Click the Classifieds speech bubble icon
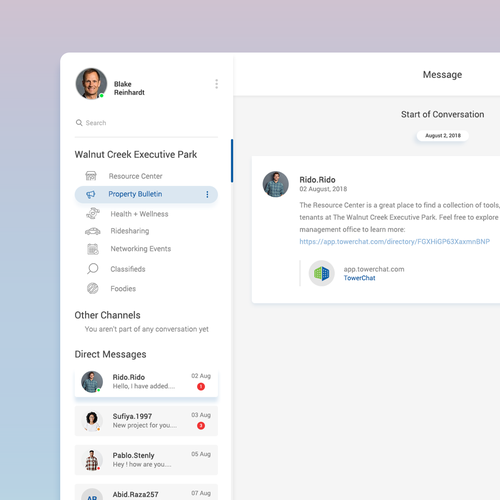Screen dimensions: 500x500 [93, 269]
